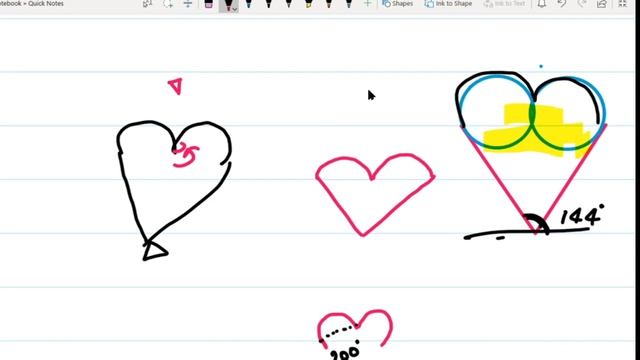This screenshot has height=360, width=640.
Task: Pick the pen just right of the yellow highlighter
Action: 329,4
